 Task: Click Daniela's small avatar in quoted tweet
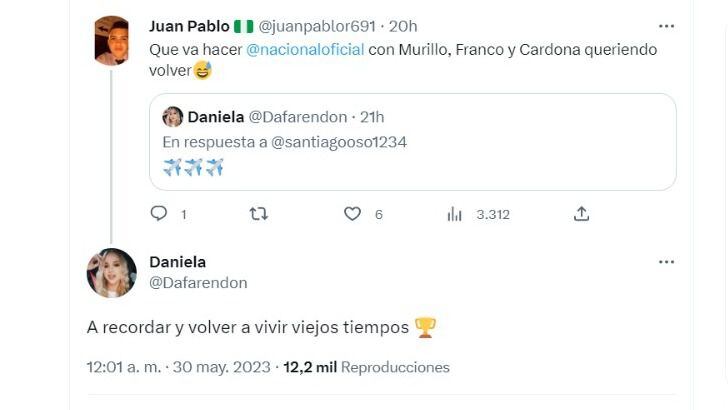(172, 117)
